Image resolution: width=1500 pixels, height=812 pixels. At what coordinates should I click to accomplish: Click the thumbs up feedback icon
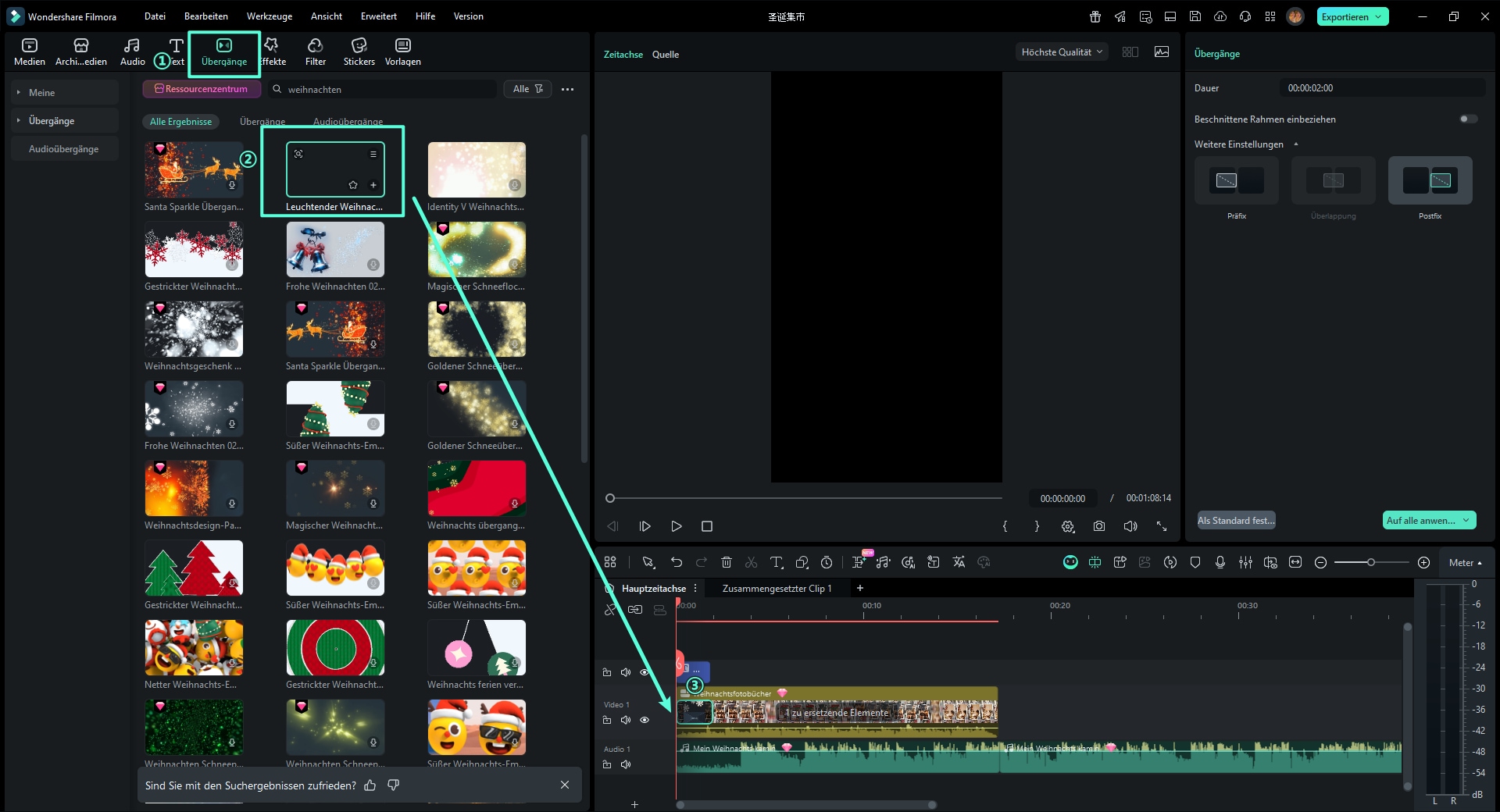click(x=370, y=785)
